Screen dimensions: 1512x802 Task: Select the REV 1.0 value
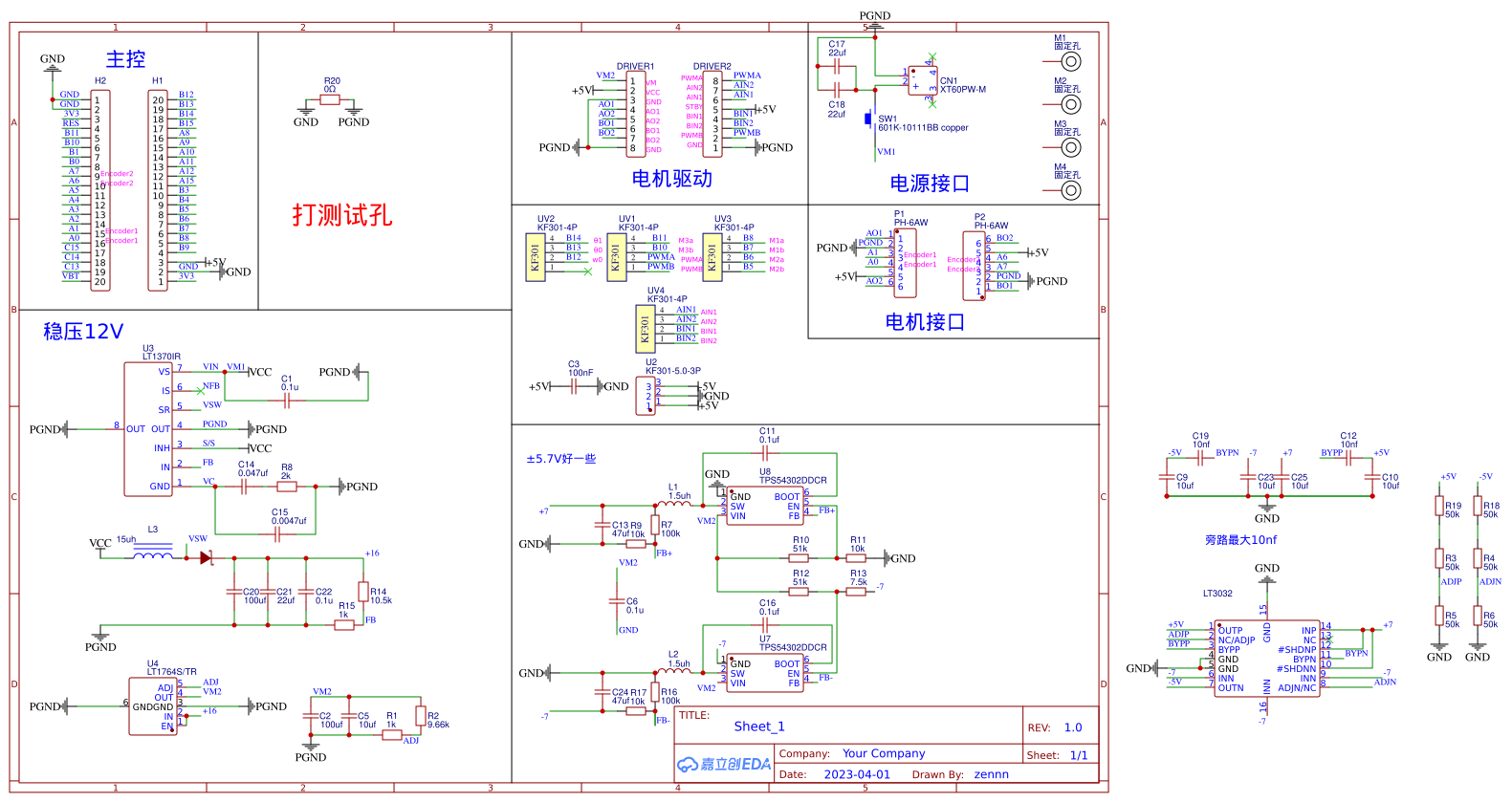1073,727
